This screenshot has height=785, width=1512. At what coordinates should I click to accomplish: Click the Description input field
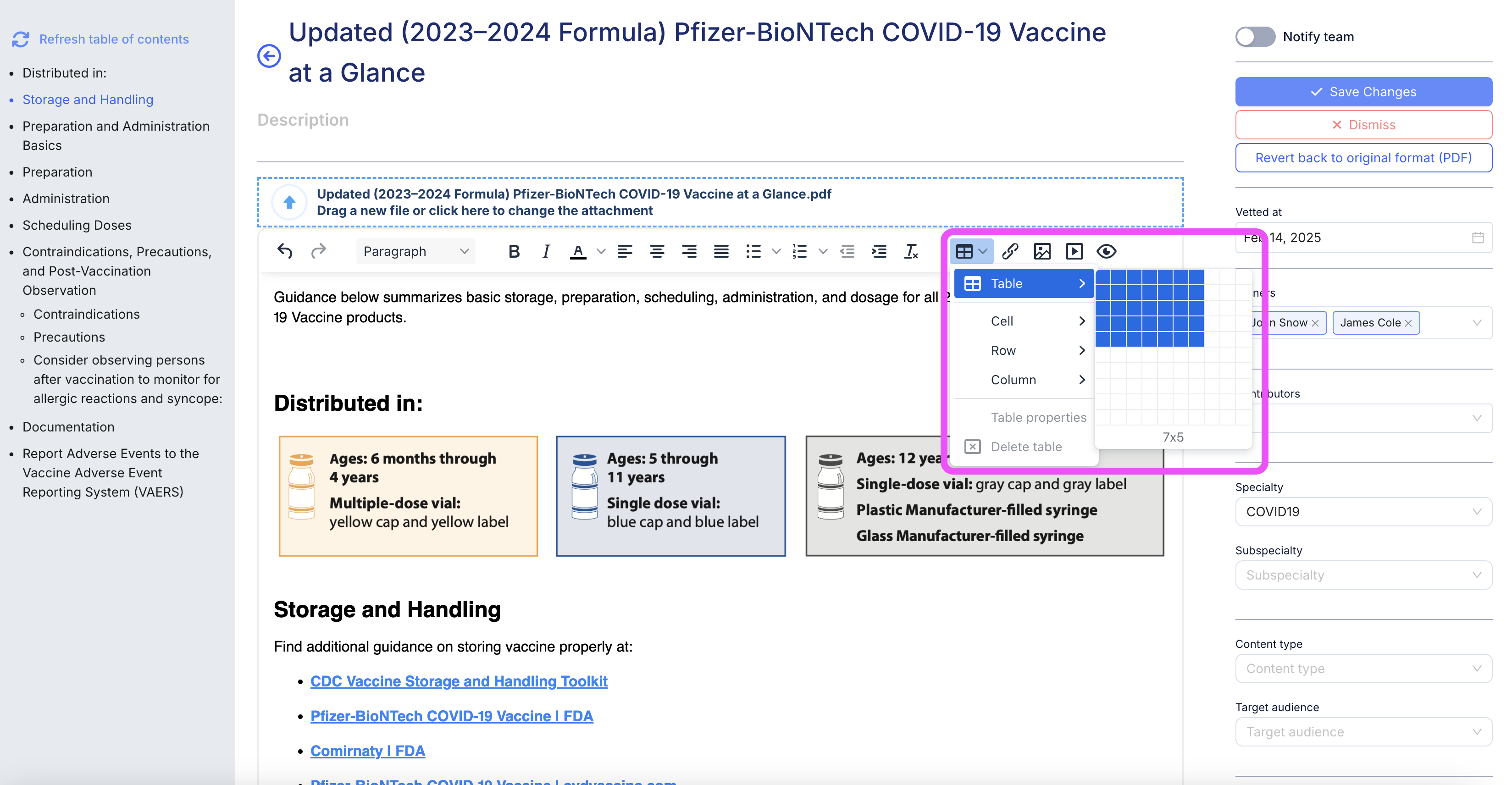pos(720,120)
